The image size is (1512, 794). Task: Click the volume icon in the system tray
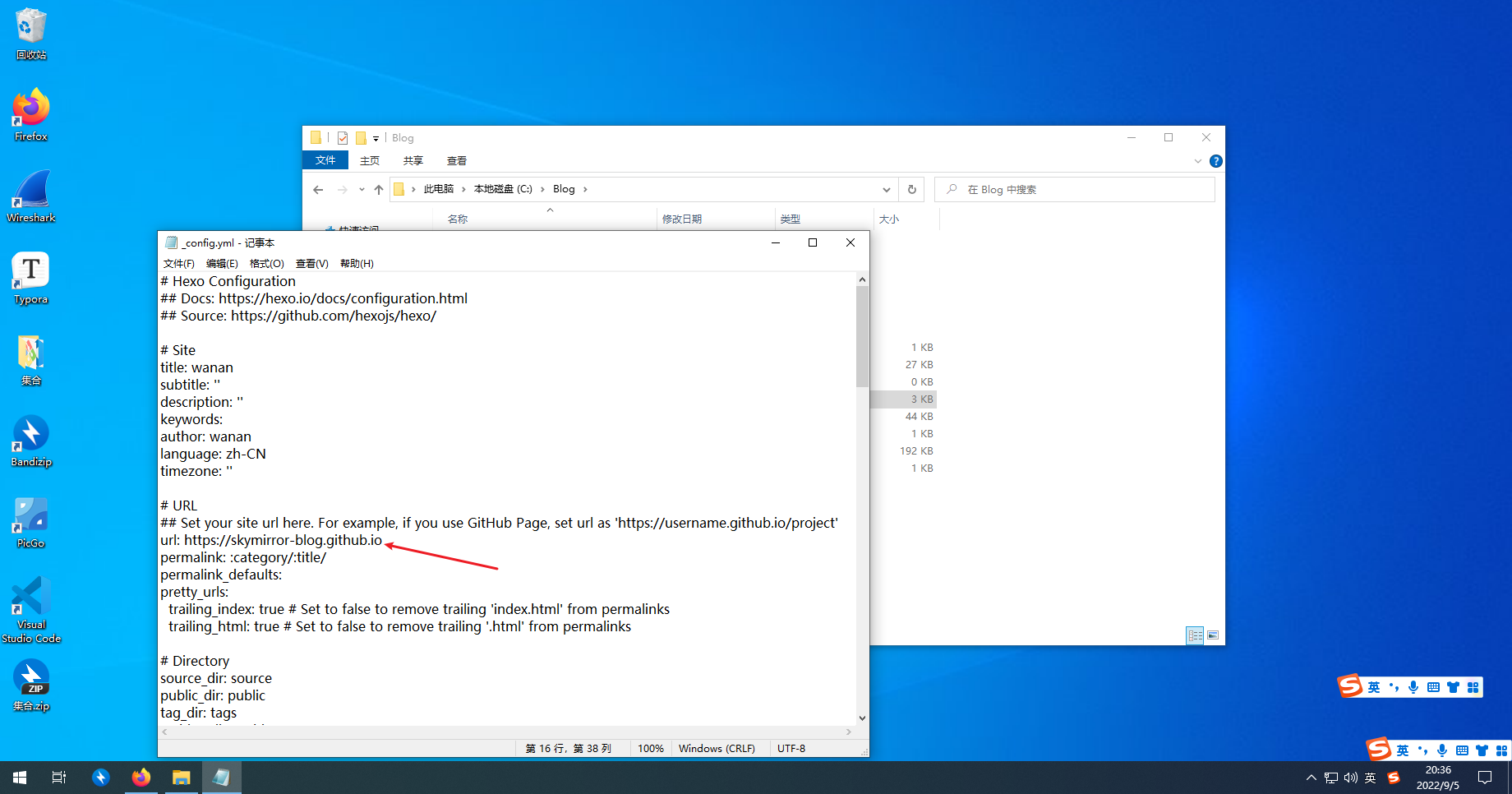pyautogui.click(x=1351, y=778)
